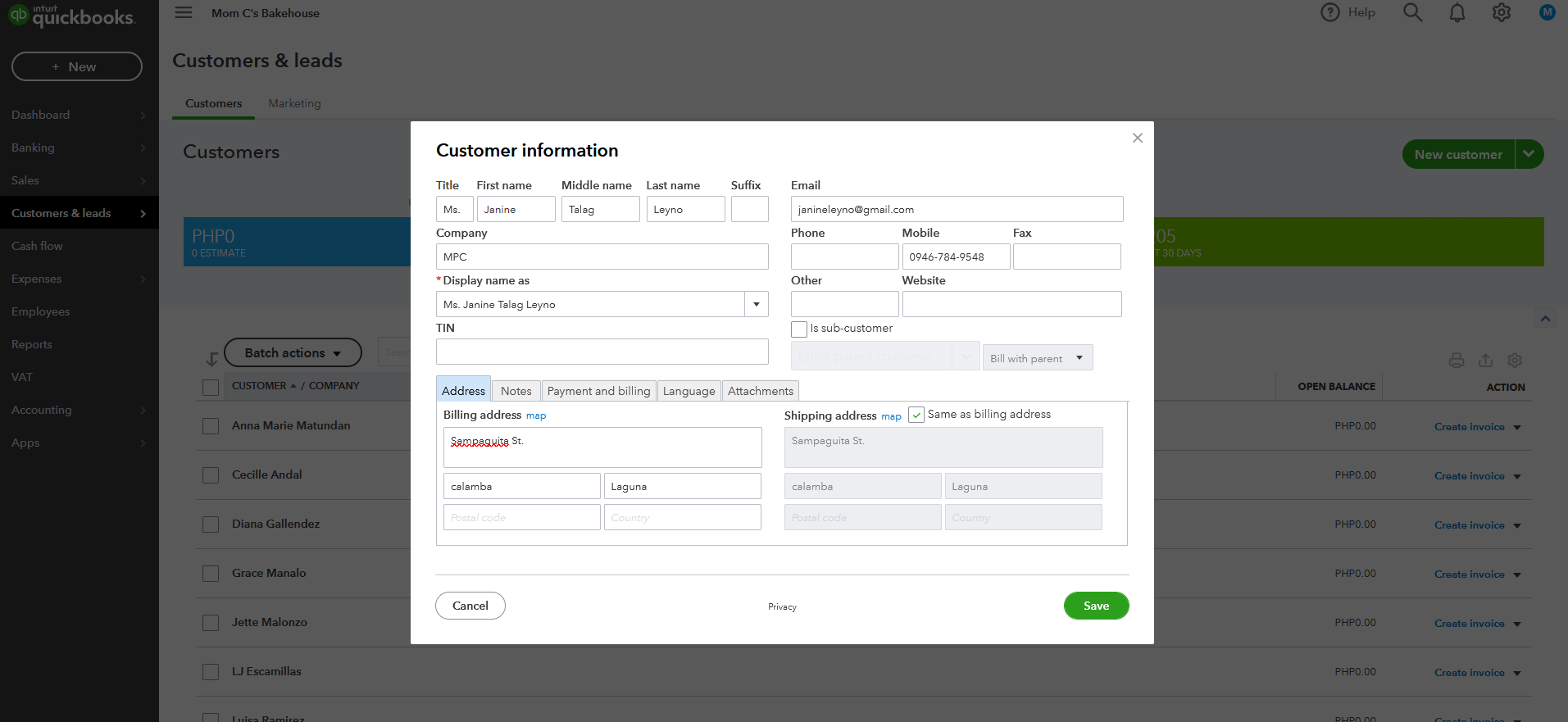This screenshot has height=722, width=1568.
Task: Check the Is sub-customer checkbox
Action: pos(799,329)
